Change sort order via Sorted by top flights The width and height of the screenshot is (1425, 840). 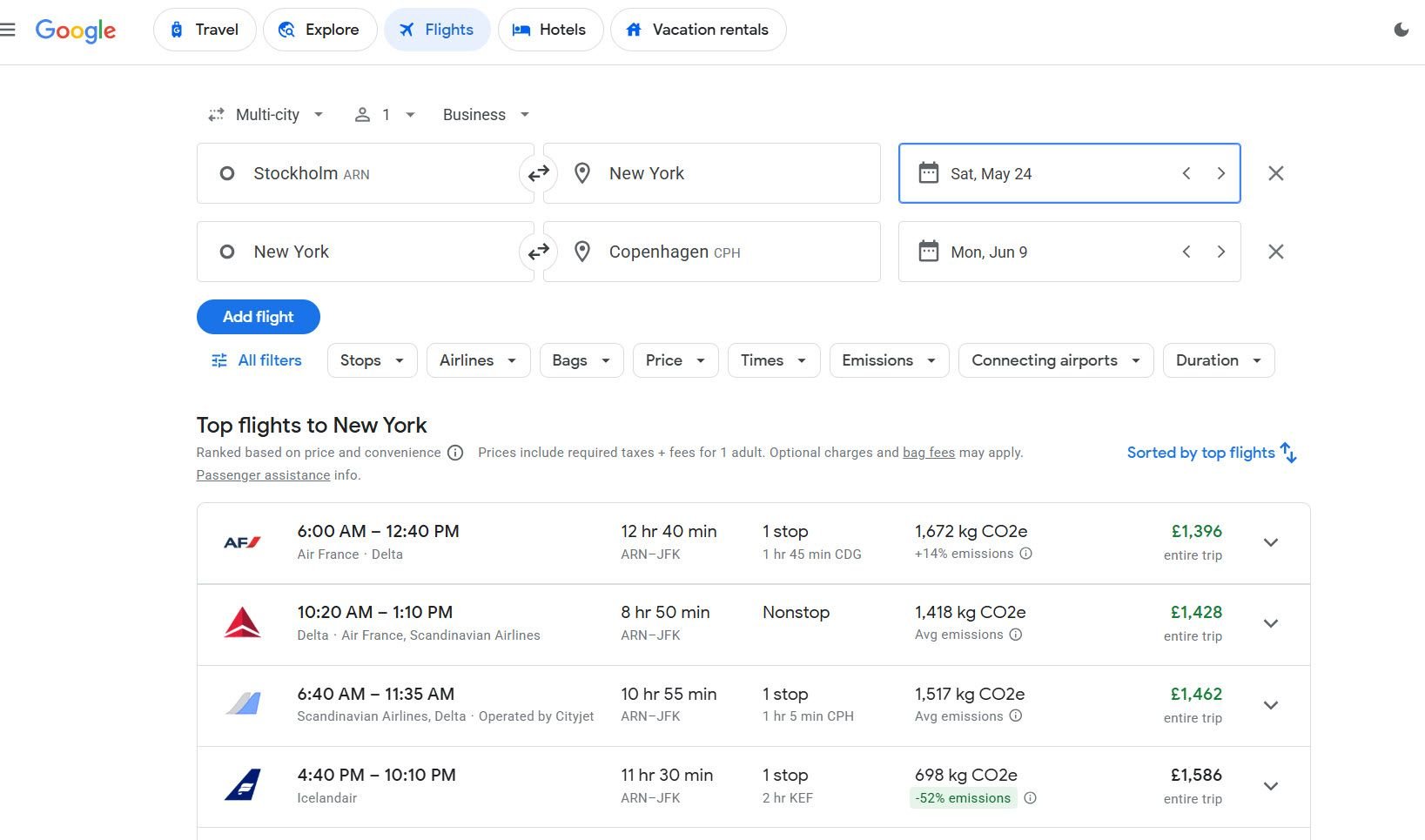coord(1211,453)
